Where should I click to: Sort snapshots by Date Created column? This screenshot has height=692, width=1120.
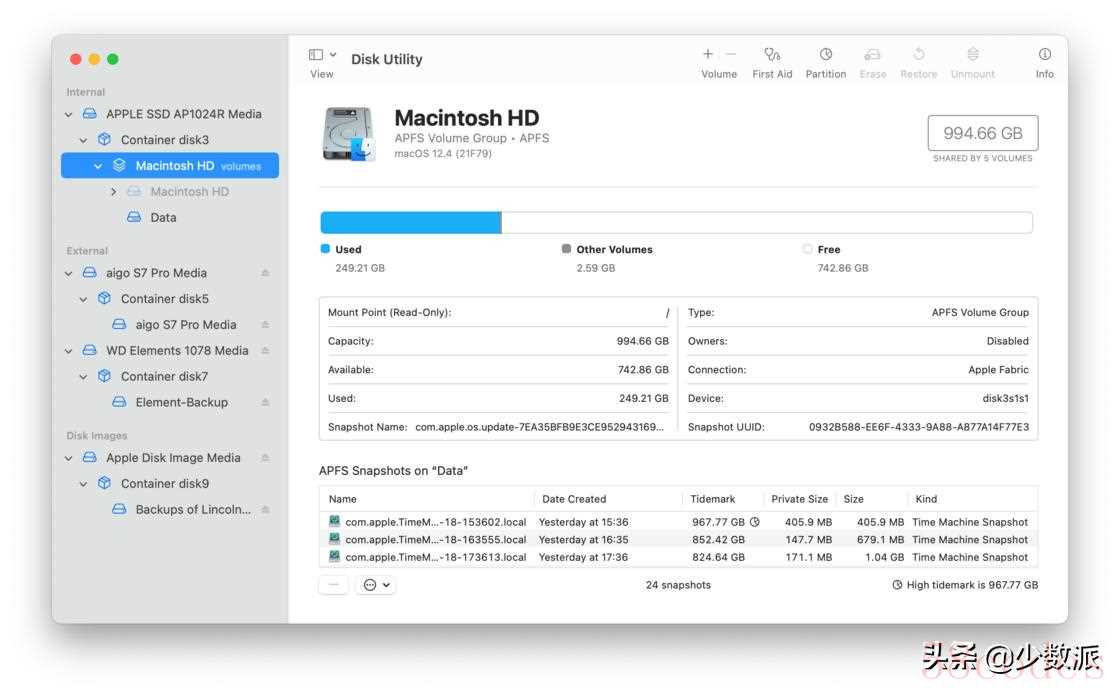click(x=573, y=499)
